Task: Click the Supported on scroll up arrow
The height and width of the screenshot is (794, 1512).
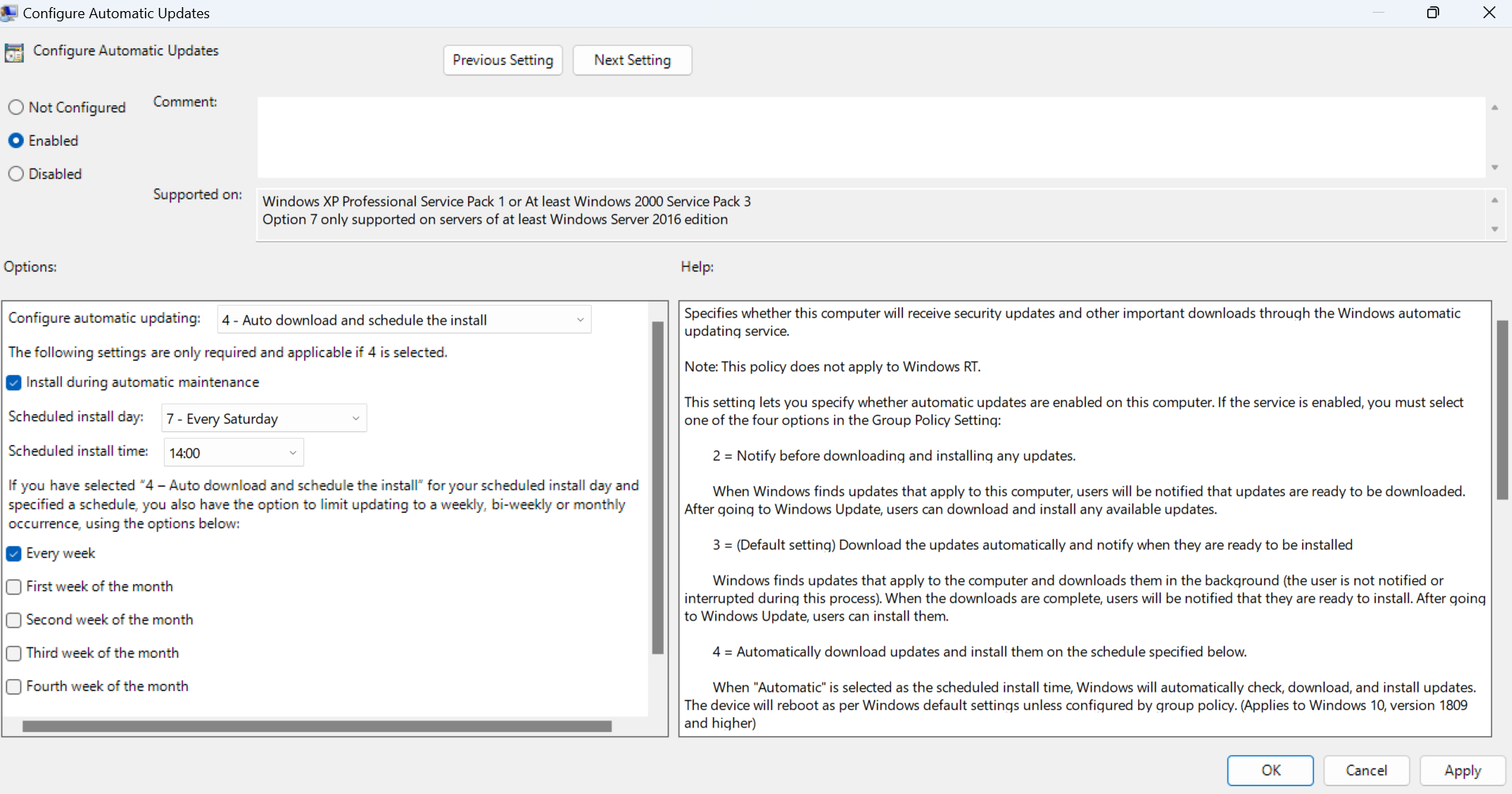Action: tap(1495, 199)
